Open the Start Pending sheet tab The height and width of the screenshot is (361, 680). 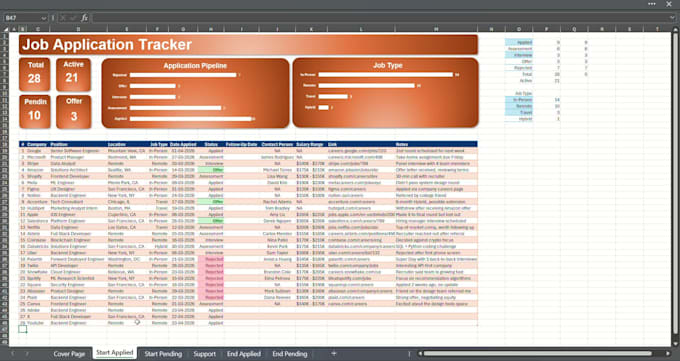coord(163,354)
